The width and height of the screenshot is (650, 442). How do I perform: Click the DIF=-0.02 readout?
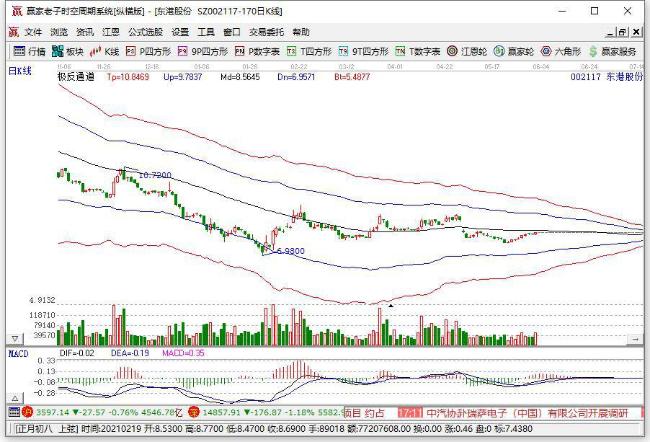click(x=77, y=353)
